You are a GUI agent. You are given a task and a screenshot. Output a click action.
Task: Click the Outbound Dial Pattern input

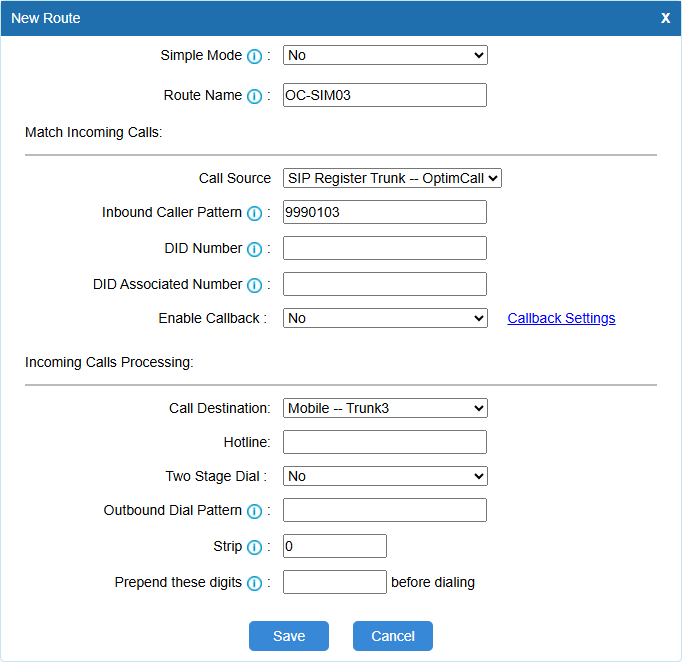click(384, 510)
